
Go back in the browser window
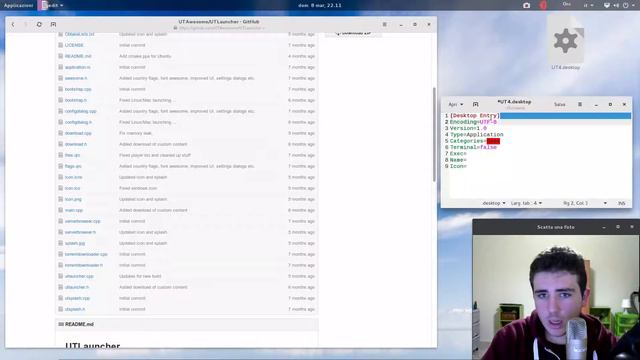tap(13, 24)
